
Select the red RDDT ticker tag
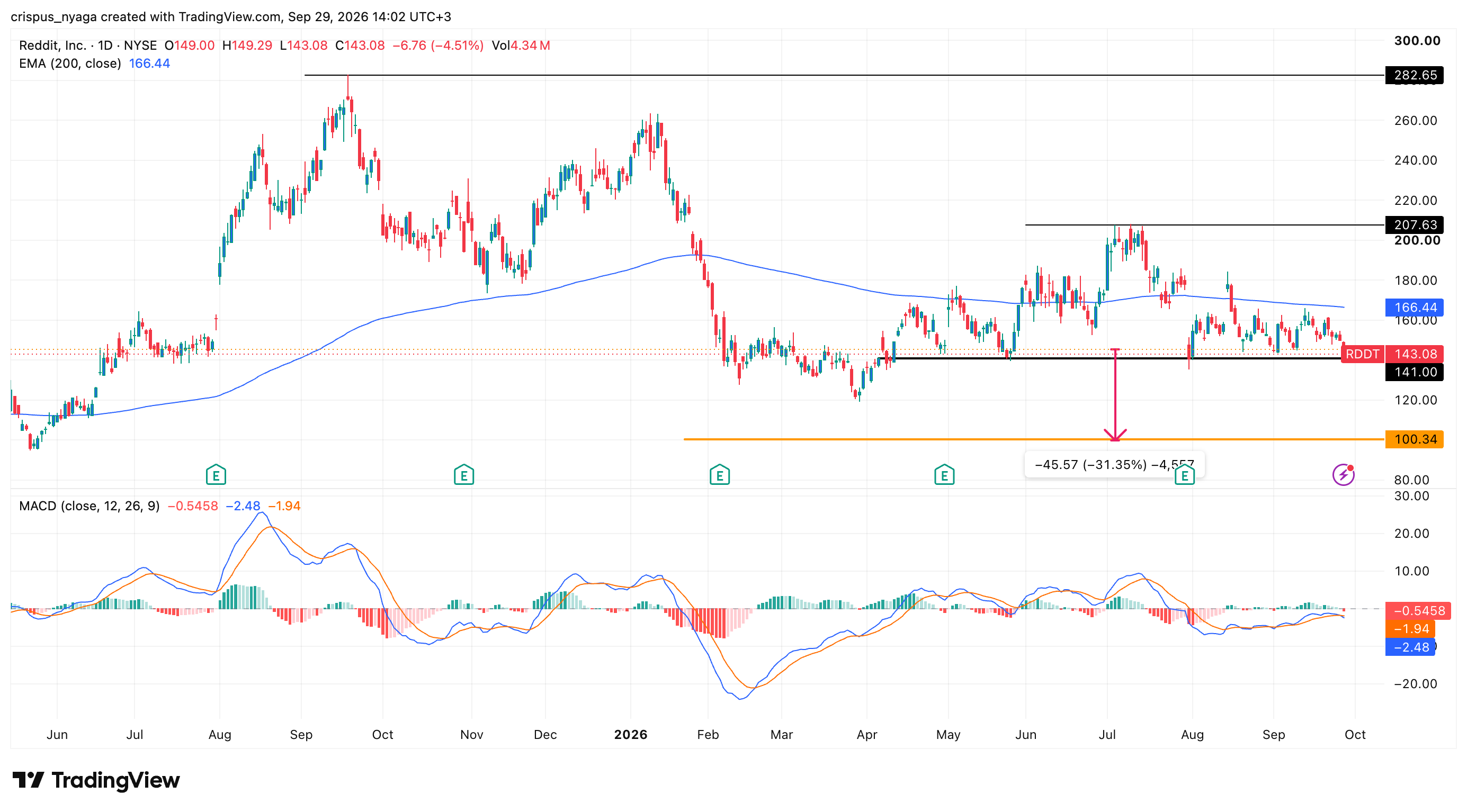pyautogui.click(x=1362, y=354)
